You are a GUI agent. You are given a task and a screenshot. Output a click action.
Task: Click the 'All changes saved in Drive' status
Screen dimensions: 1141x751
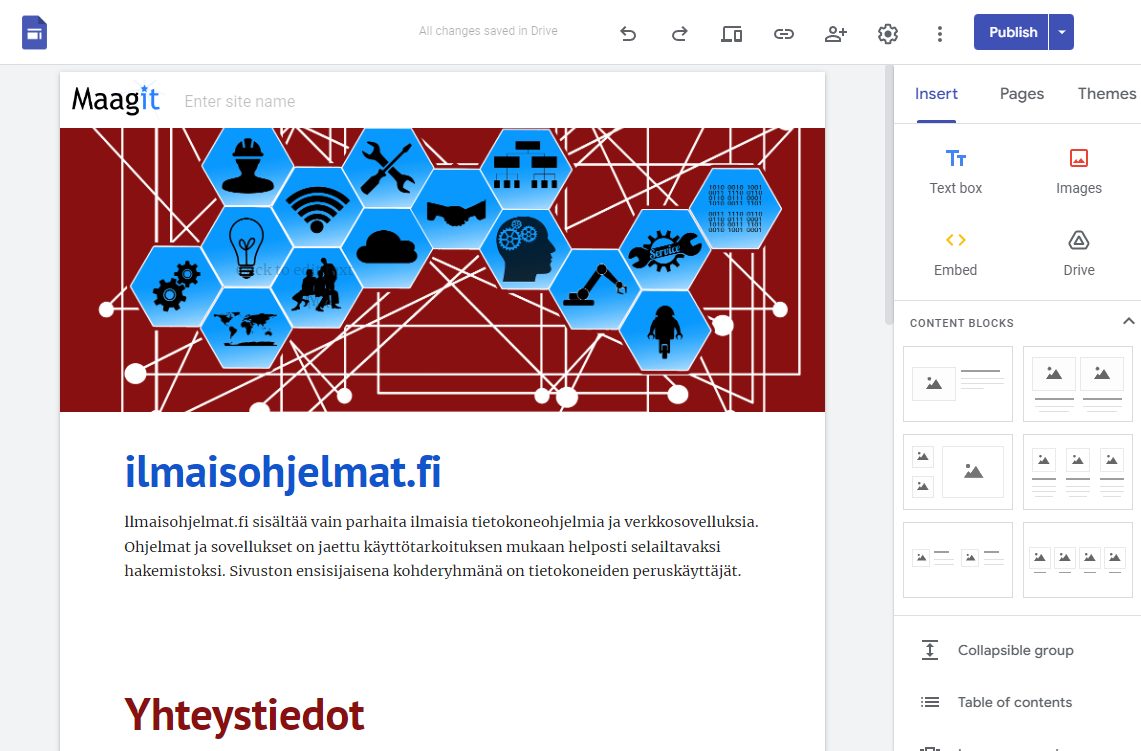[488, 31]
